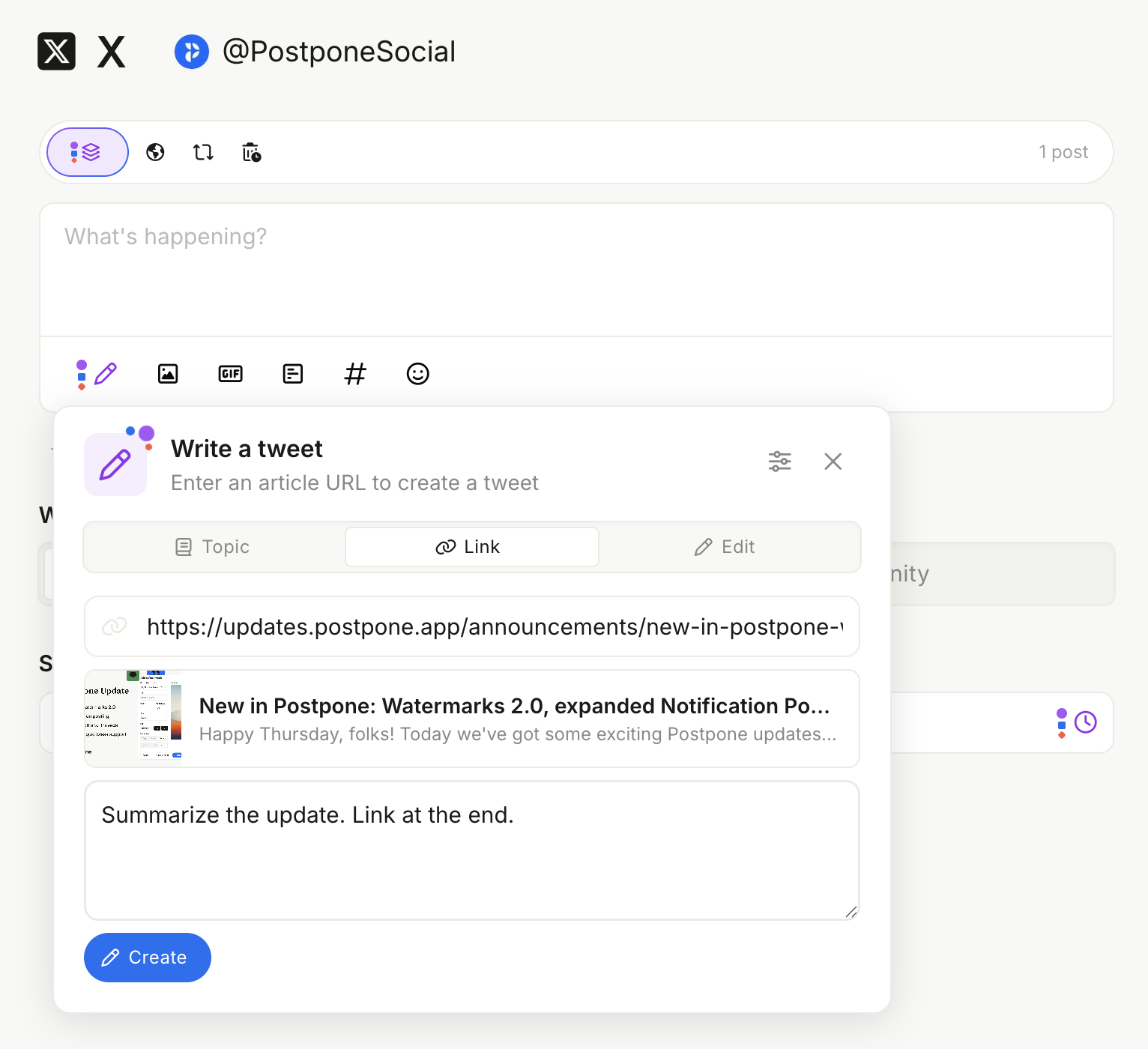Screen dimensions: 1148x1049
Task: Open the scheduled auto-delete trash icon
Action: point(251,152)
